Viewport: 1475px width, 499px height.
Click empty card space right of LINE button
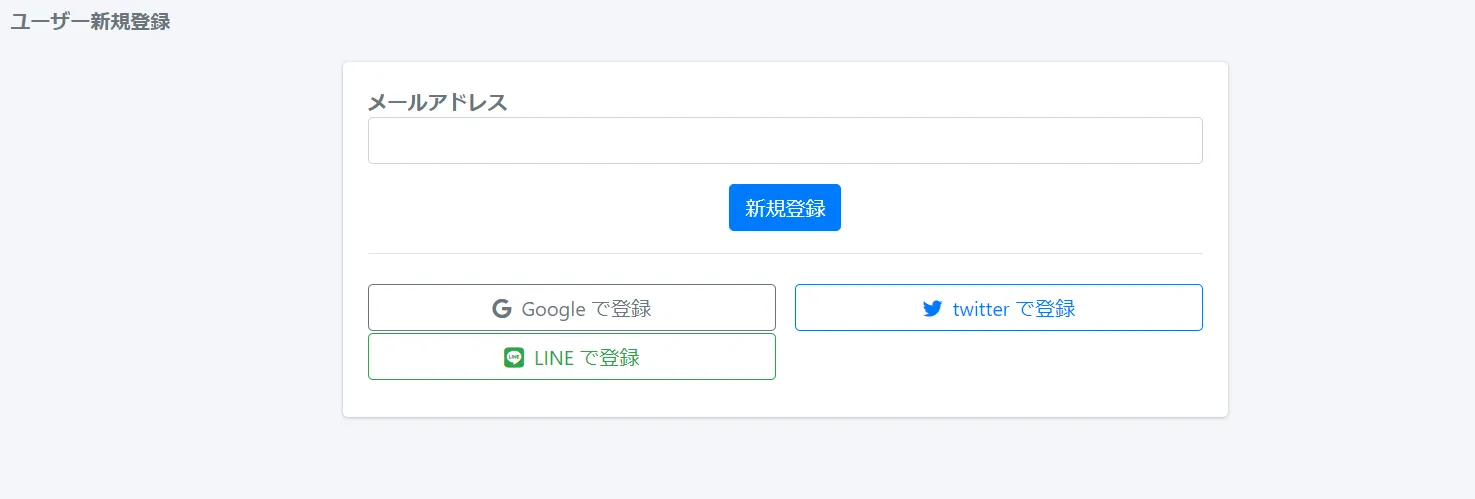(998, 357)
